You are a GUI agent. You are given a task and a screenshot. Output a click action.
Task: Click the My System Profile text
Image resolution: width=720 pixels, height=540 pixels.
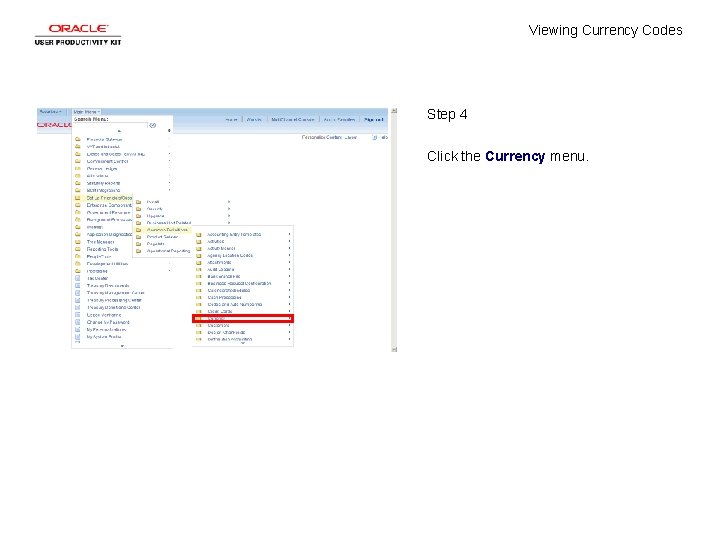(104, 337)
